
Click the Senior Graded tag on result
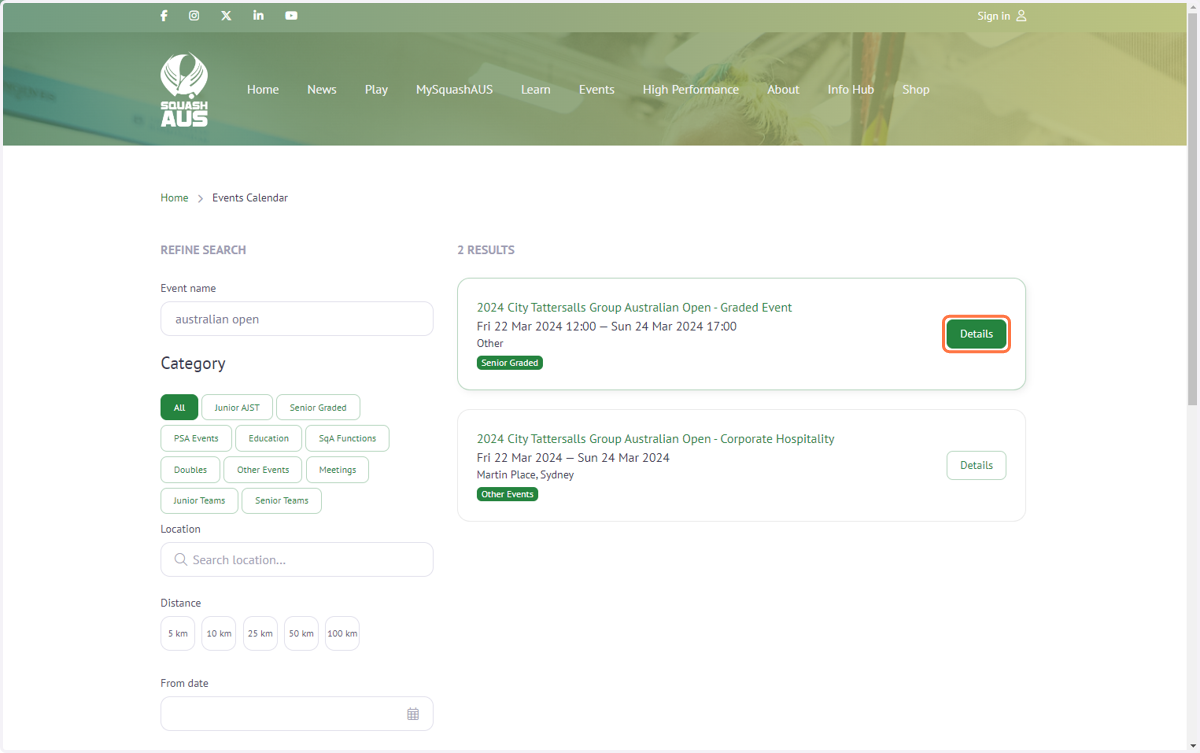510,363
